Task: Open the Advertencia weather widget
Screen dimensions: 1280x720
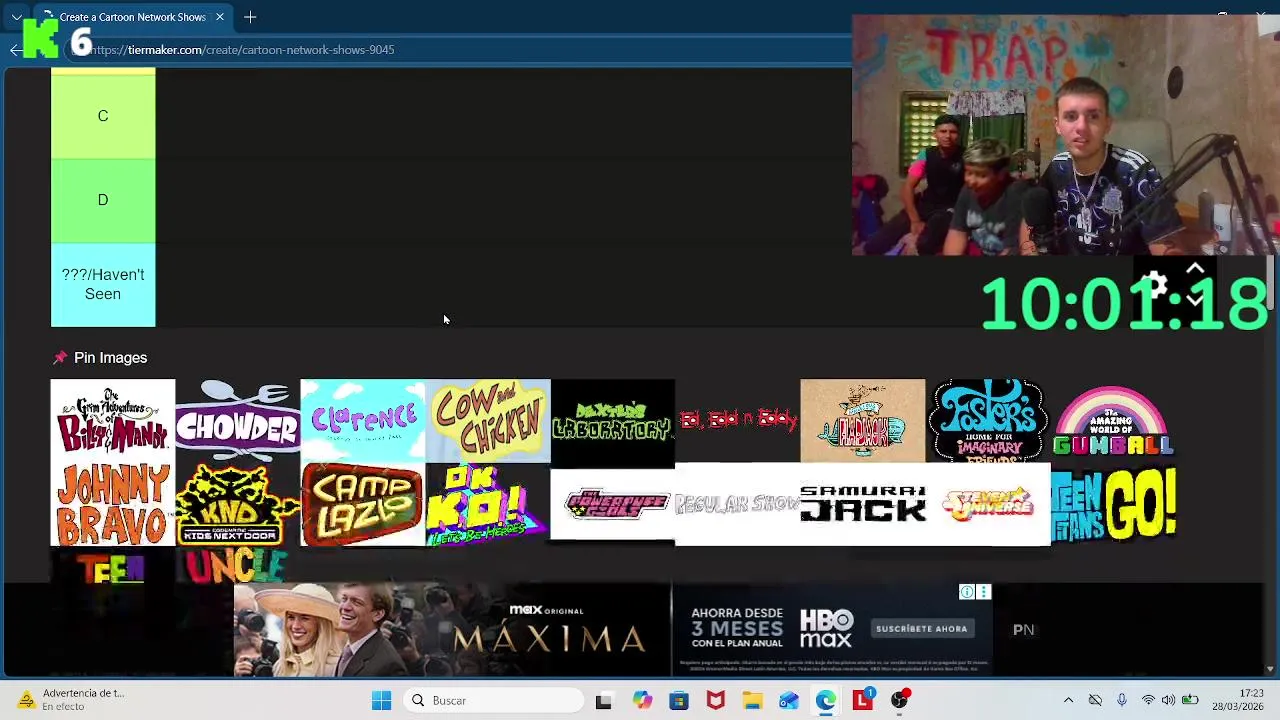Action: tap(70, 700)
